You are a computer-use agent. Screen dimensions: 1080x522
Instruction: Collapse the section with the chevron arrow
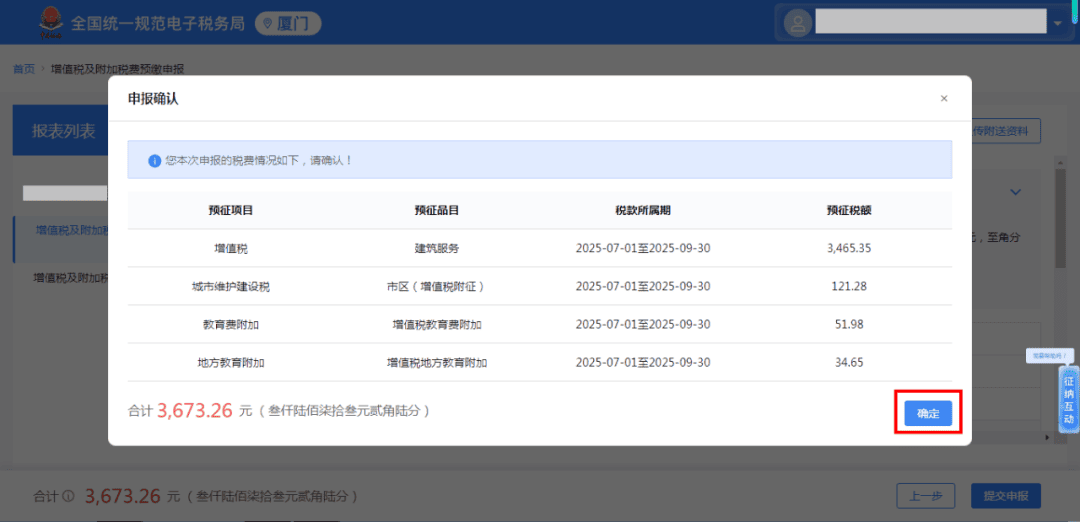click(x=1015, y=192)
